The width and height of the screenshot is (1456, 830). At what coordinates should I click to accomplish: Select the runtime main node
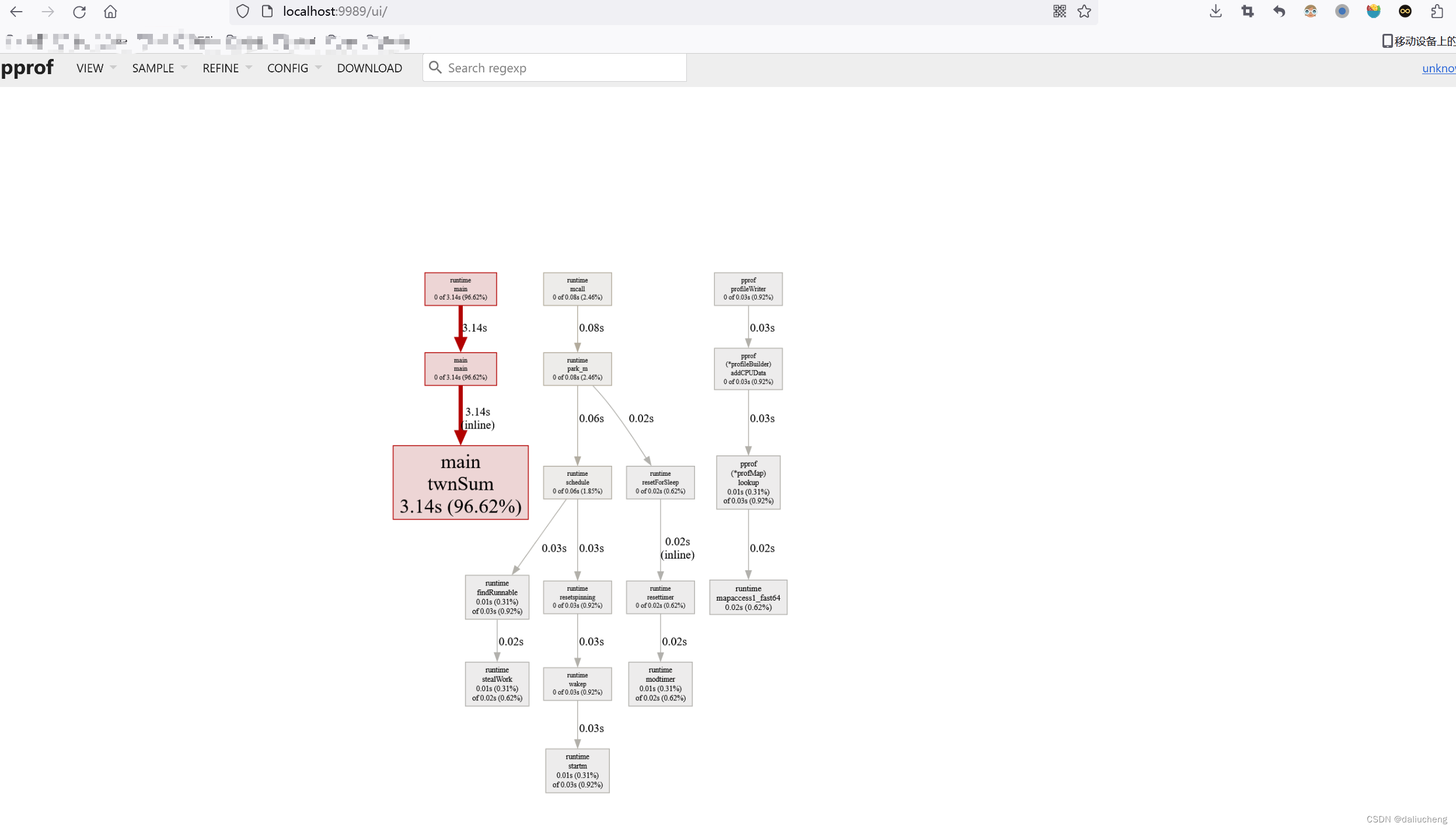click(460, 289)
